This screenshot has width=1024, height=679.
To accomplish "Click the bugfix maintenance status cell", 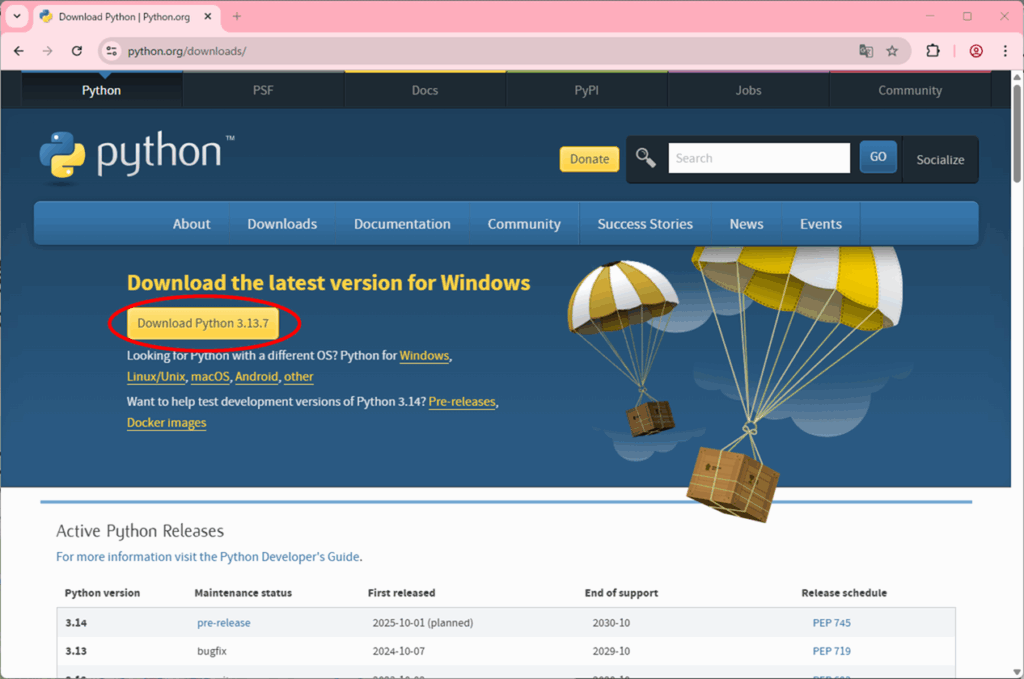I will pyautogui.click(x=212, y=651).
